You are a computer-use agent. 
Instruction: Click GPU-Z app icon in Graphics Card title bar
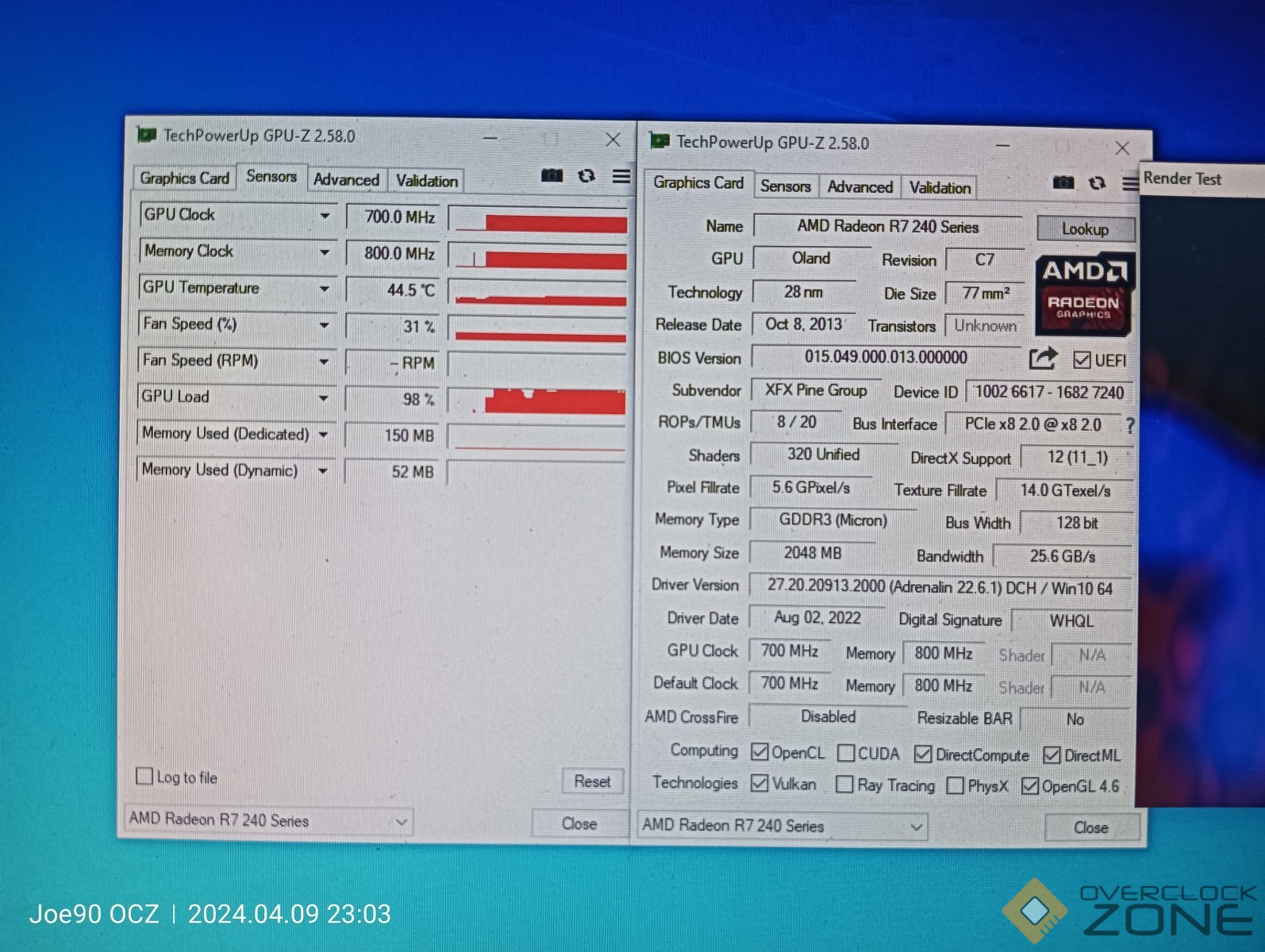(659, 141)
